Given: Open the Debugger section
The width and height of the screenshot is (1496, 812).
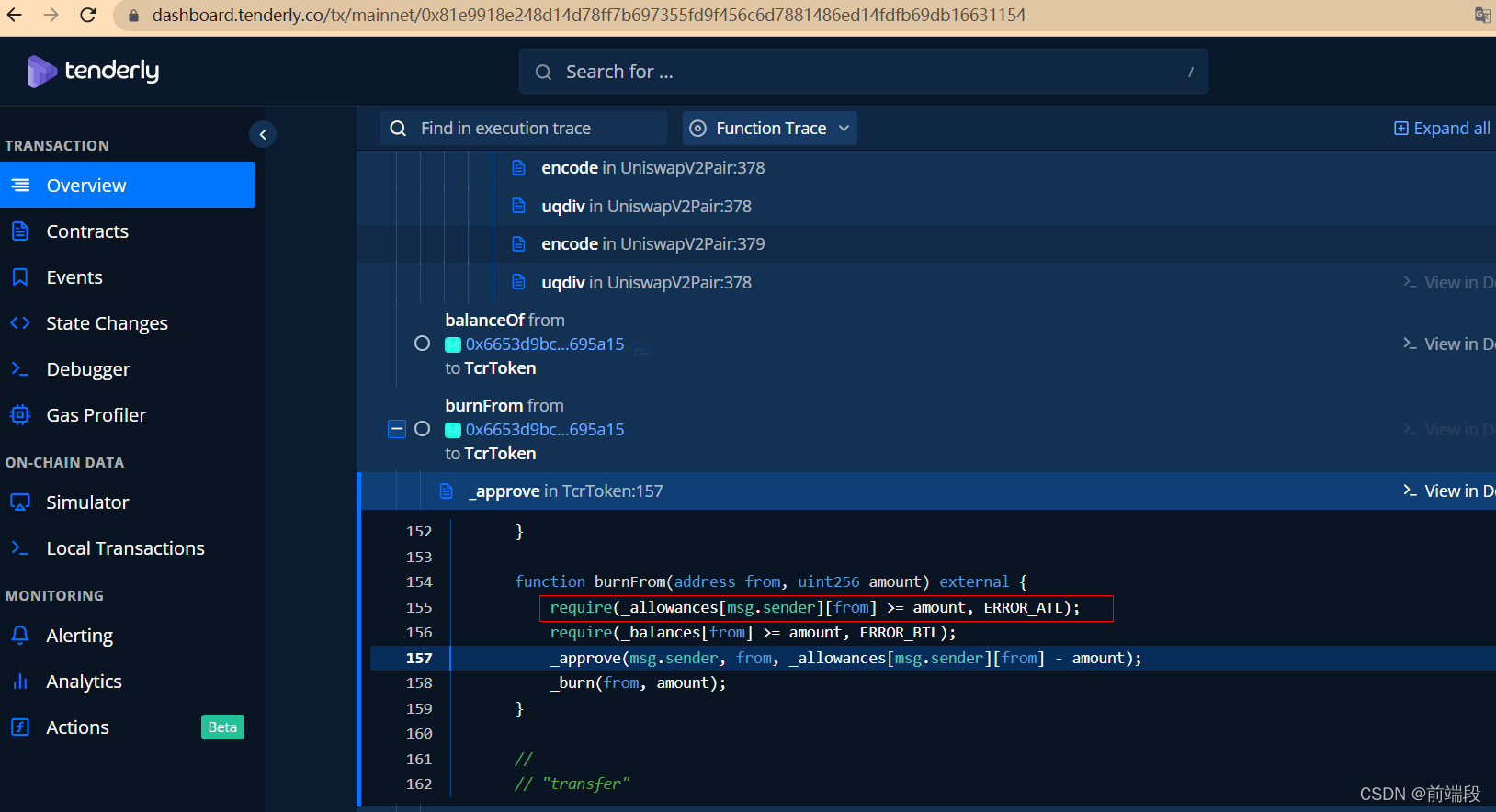Looking at the screenshot, I should click(x=128, y=368).
